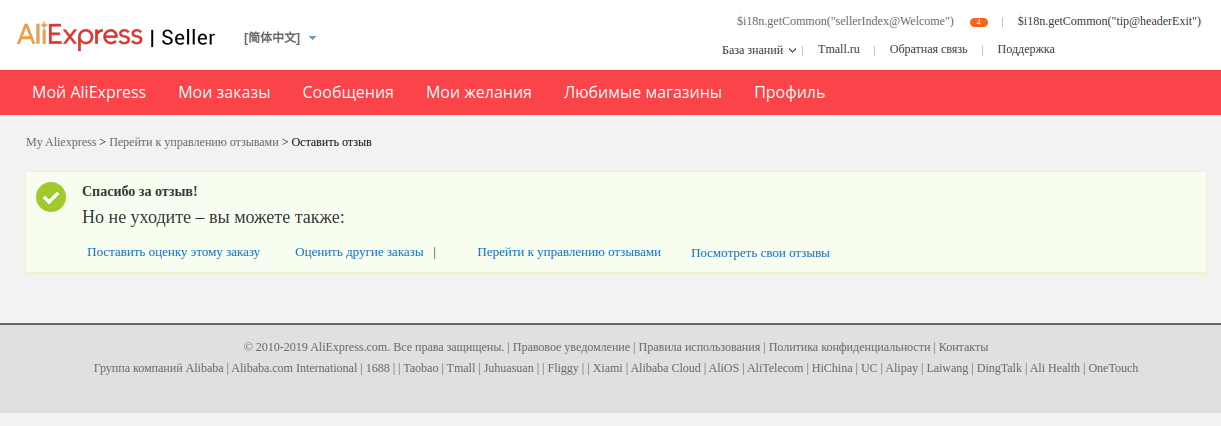Click the DingTalk footer link
The width and height of the screenshot is (1221, 426).
click(1000, 368)
